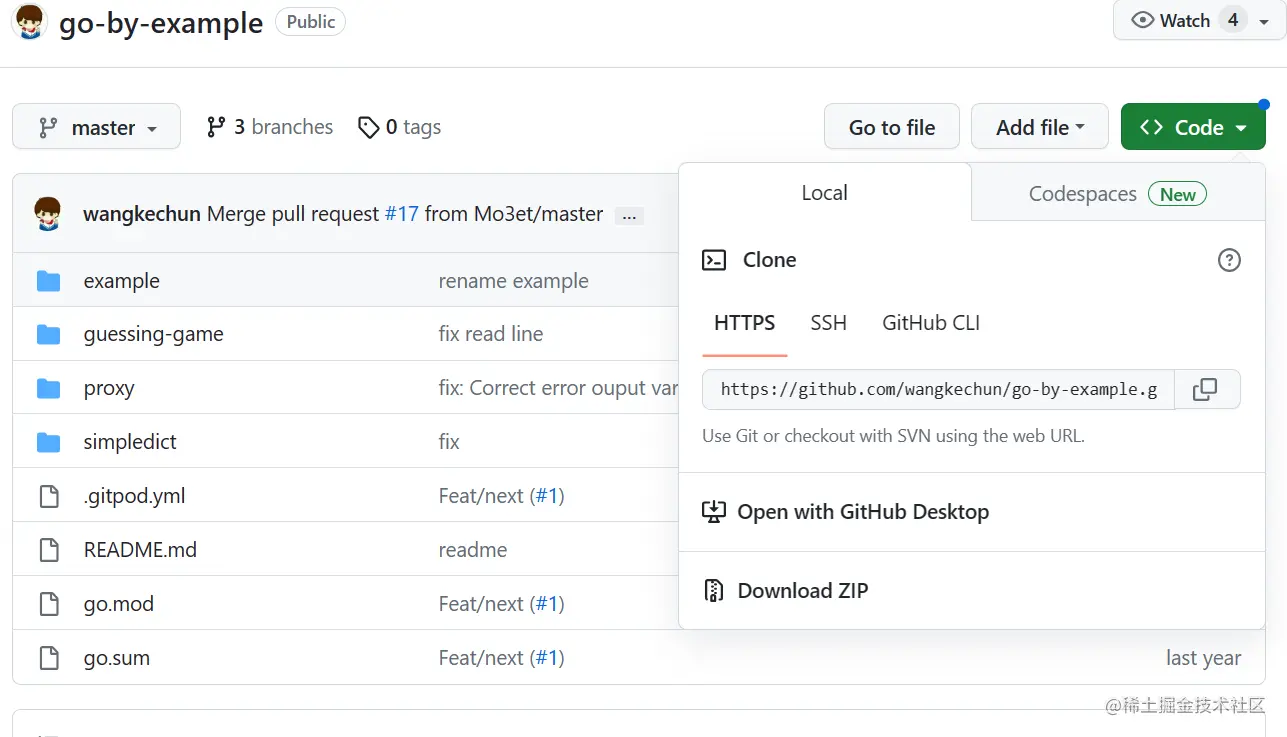The width and height of the screenshot is (1287, 737).
Task: Click the README.md file icon
Action: click(x=49, y=550)
